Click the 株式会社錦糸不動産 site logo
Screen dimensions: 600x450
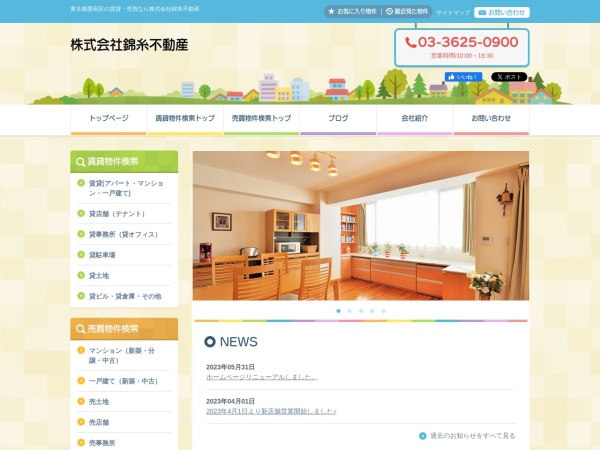tap(129, 45)
